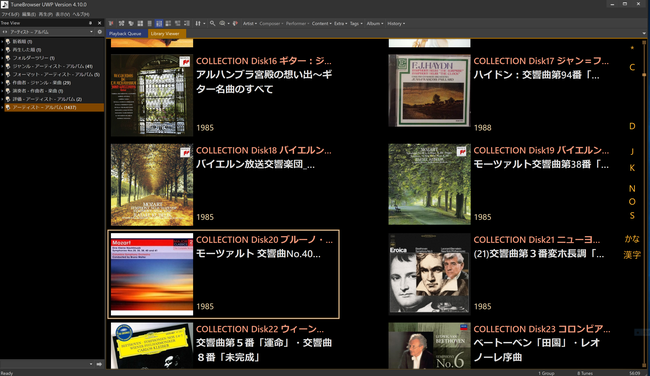
Task: Click COLLECTION Disk23 コロンビア album title
Action: click(x=542, y=329)
